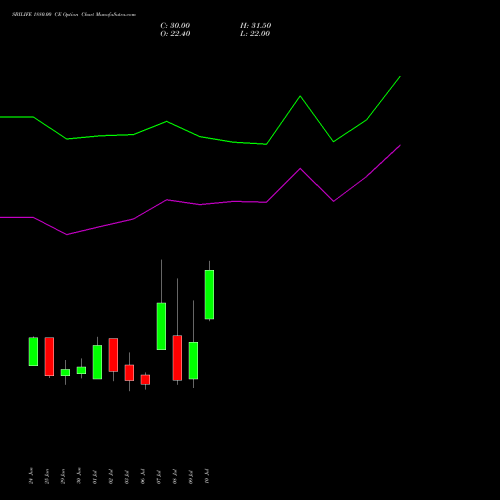The width and height of the screenshot is (500, 500).
Task: Click the close value C: 30.00
Action: point(175,26)
